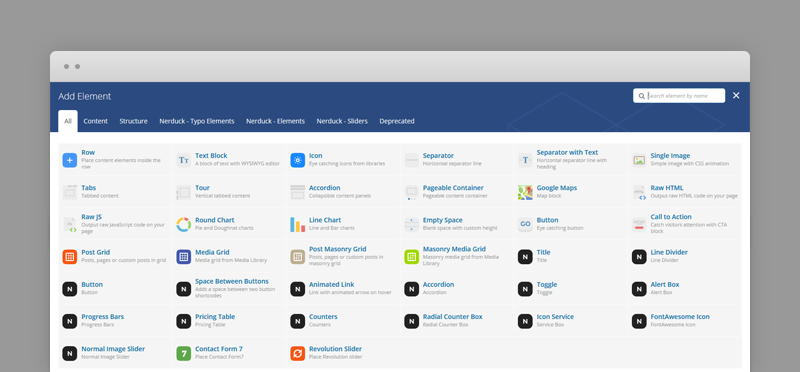Click the 'Add Element' panel title
The width and height of the screenshot is (800, 372).
(x=85, y=96)
